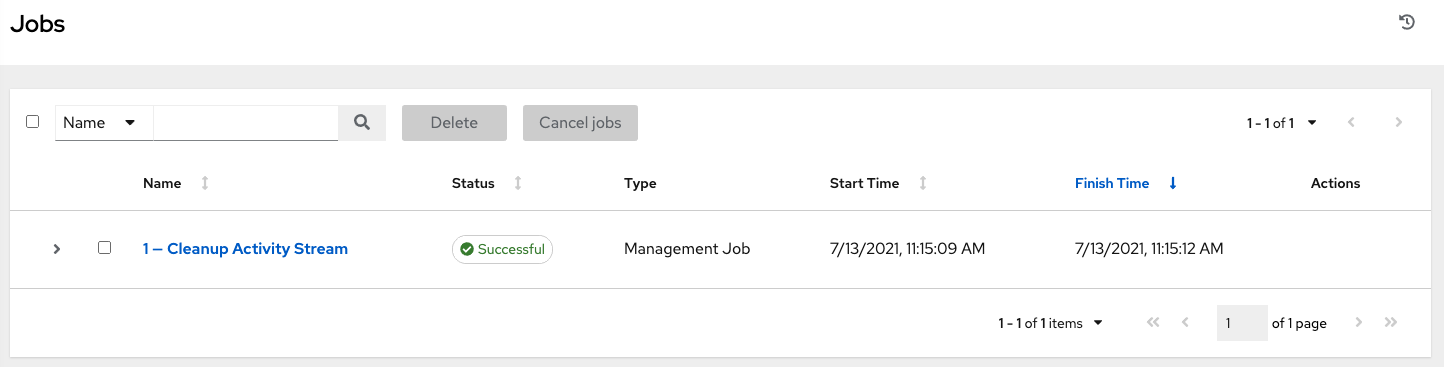Click the Delete button
Viewport: 1444px width, 367px height.
point(454,123)
